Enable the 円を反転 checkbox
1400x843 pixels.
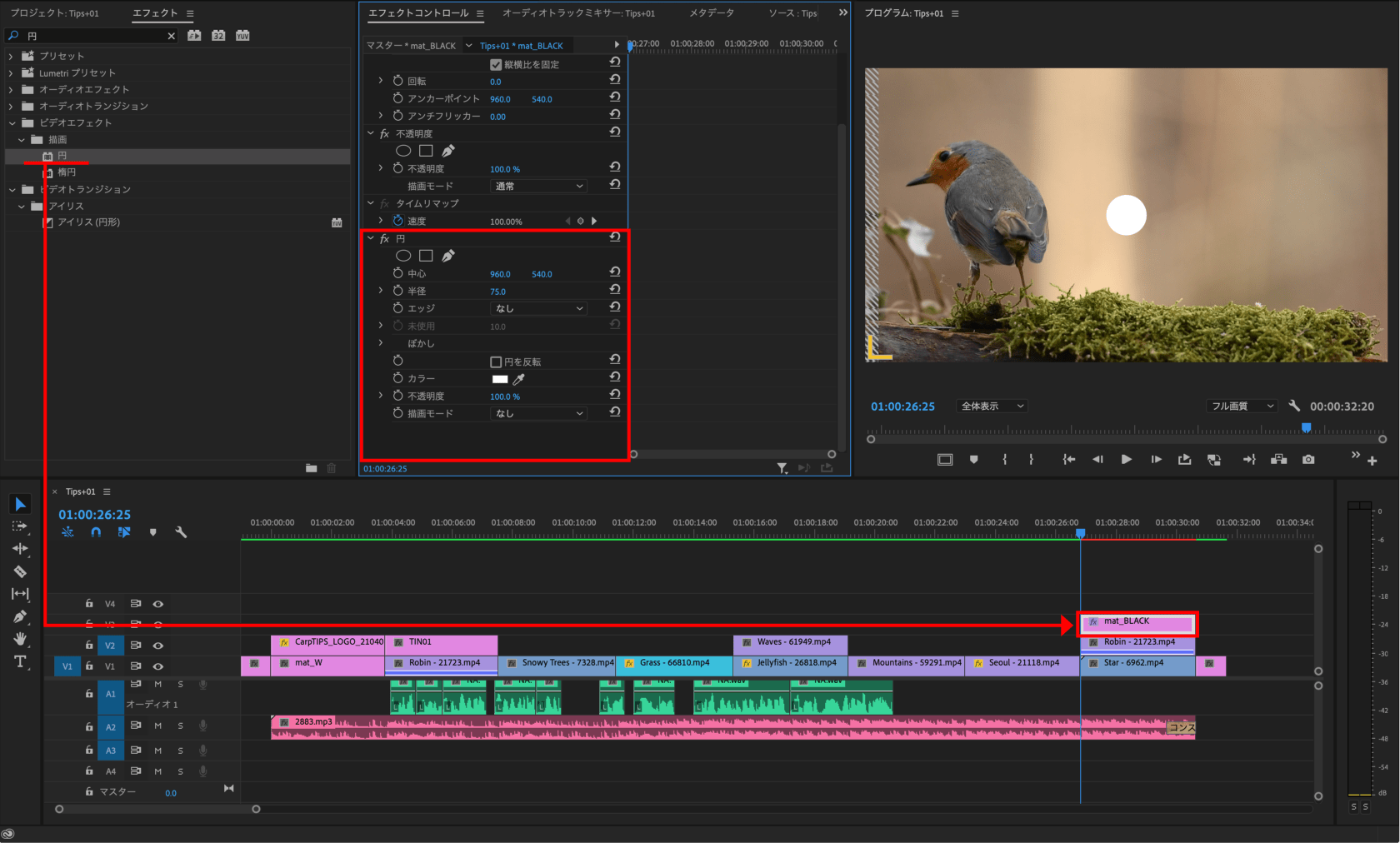click(496, 362)
